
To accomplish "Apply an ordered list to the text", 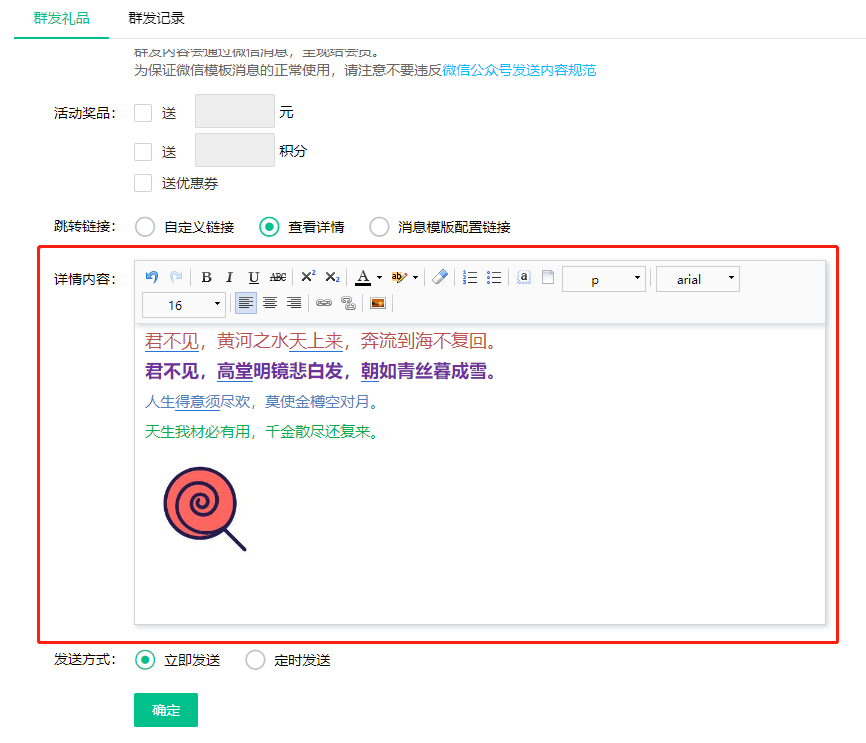I will click(x=469, y=277).
